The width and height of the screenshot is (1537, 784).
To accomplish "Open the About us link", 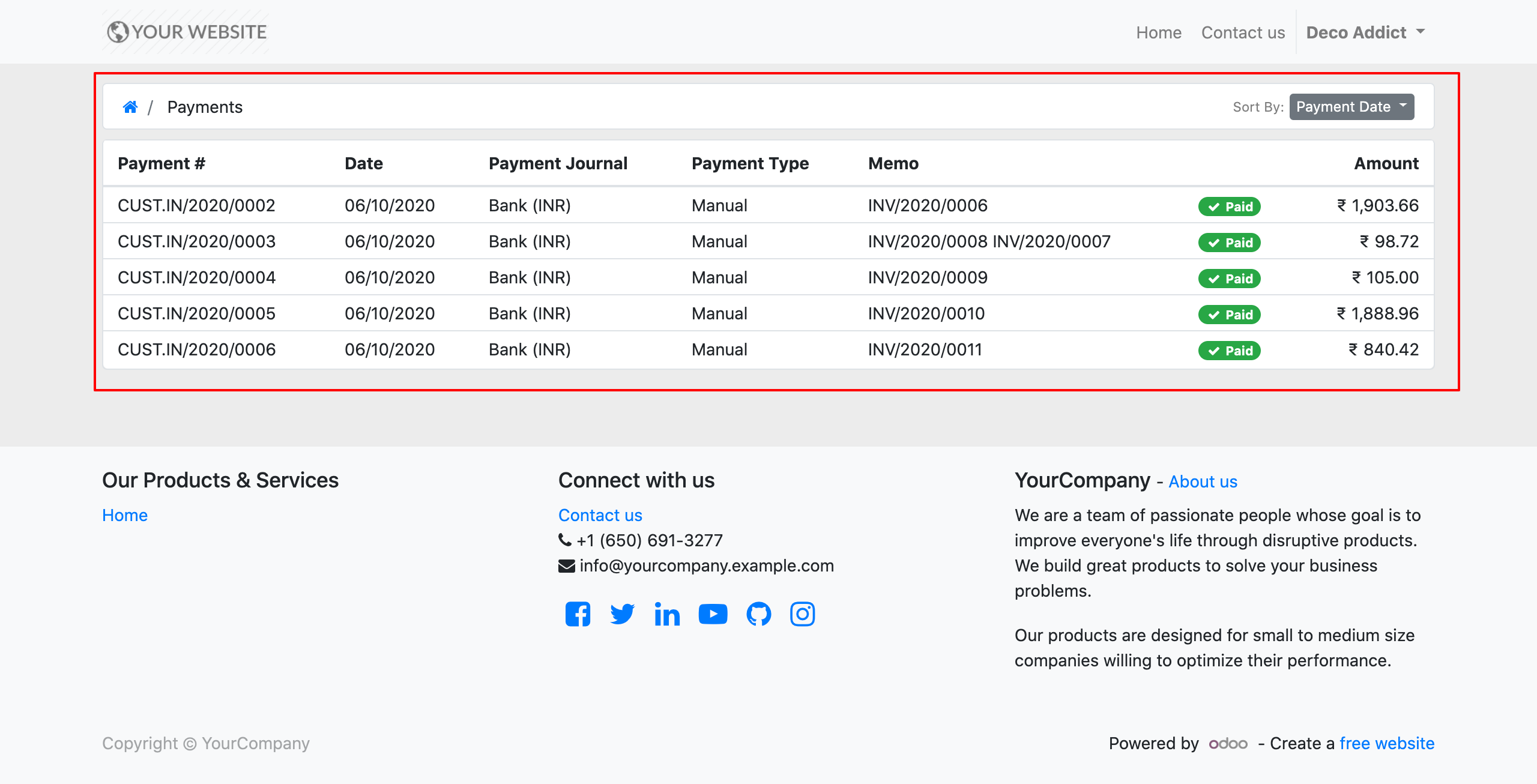I will pos(1203,481).
